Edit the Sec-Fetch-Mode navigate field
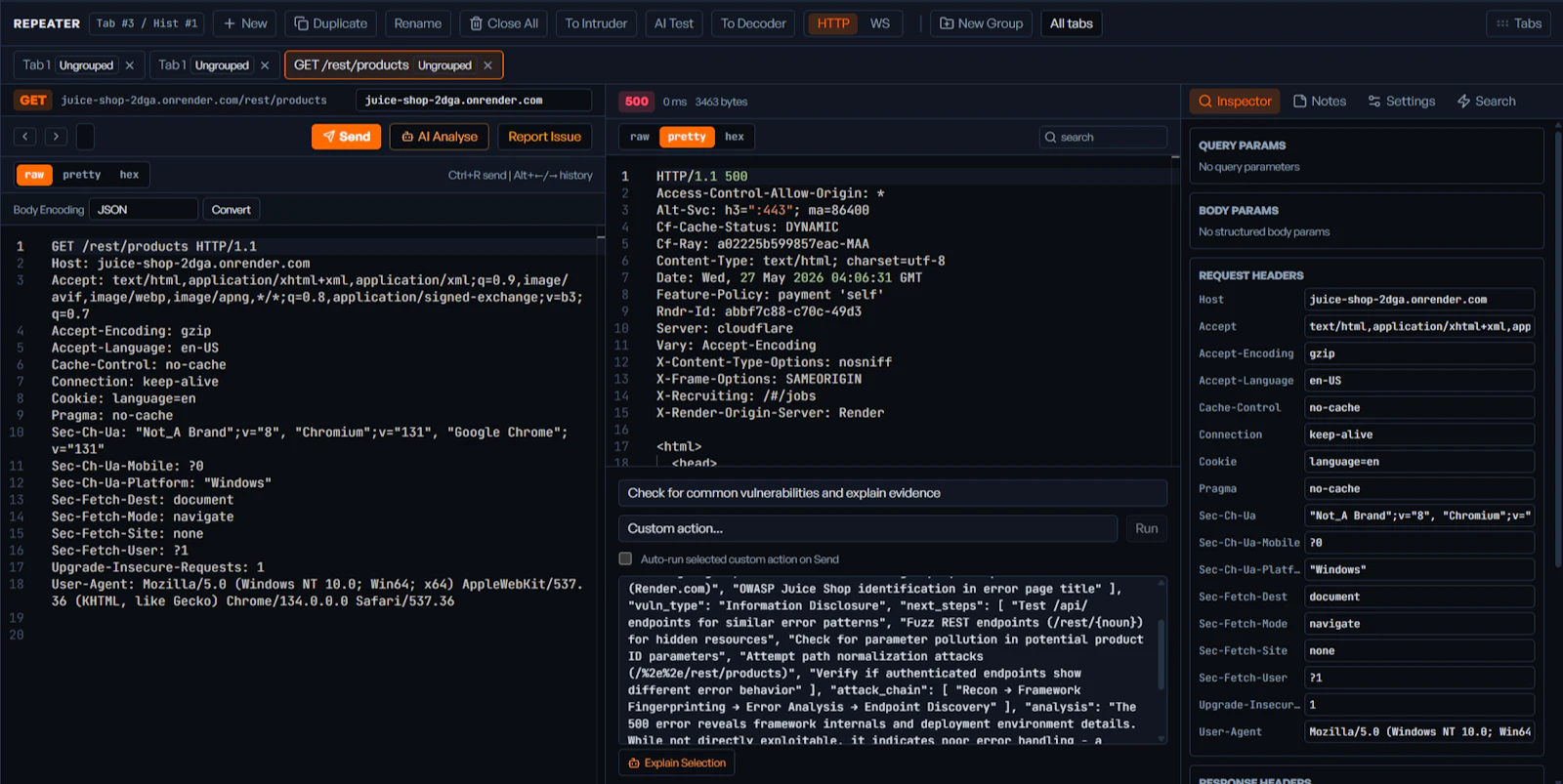This screenshot has width=1563, height=784. 1419,624
